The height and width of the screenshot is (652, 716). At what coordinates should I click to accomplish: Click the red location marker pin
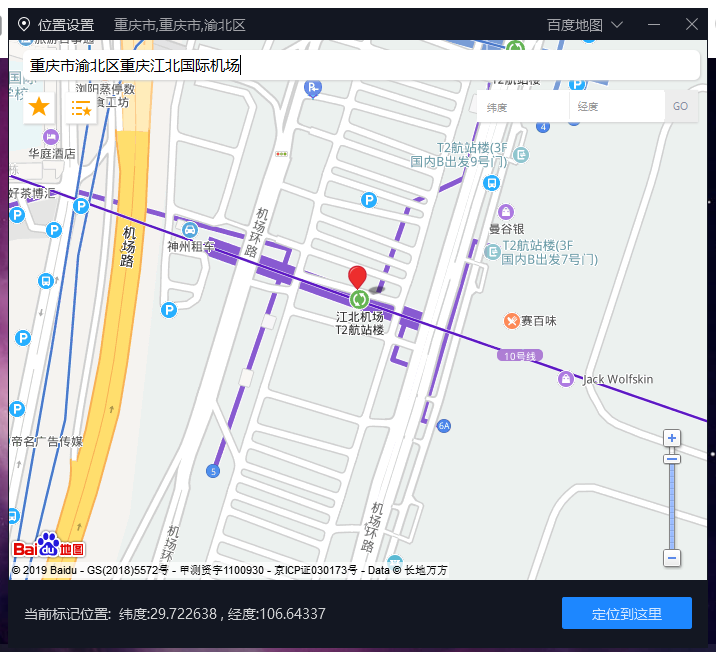point(357,278)
